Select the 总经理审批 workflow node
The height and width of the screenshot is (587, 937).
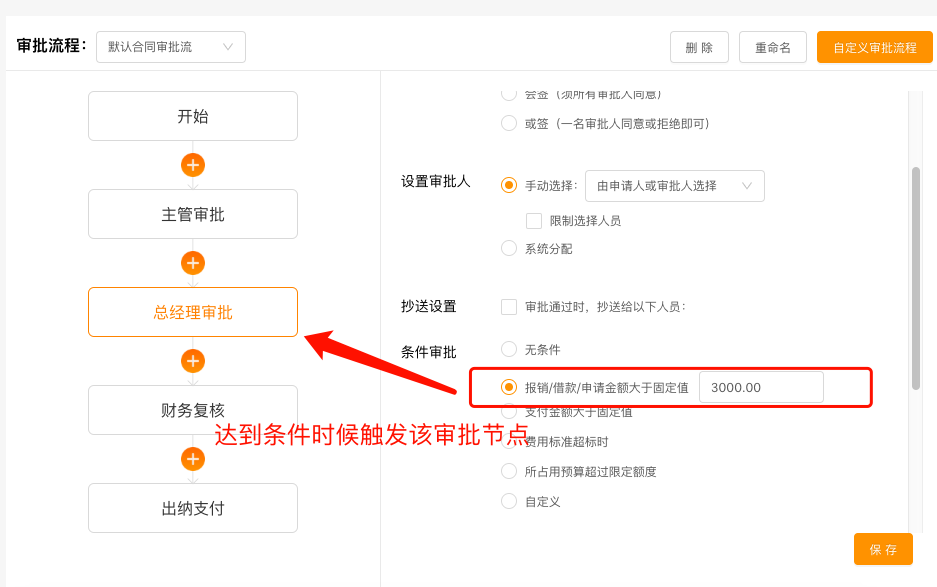192,311
